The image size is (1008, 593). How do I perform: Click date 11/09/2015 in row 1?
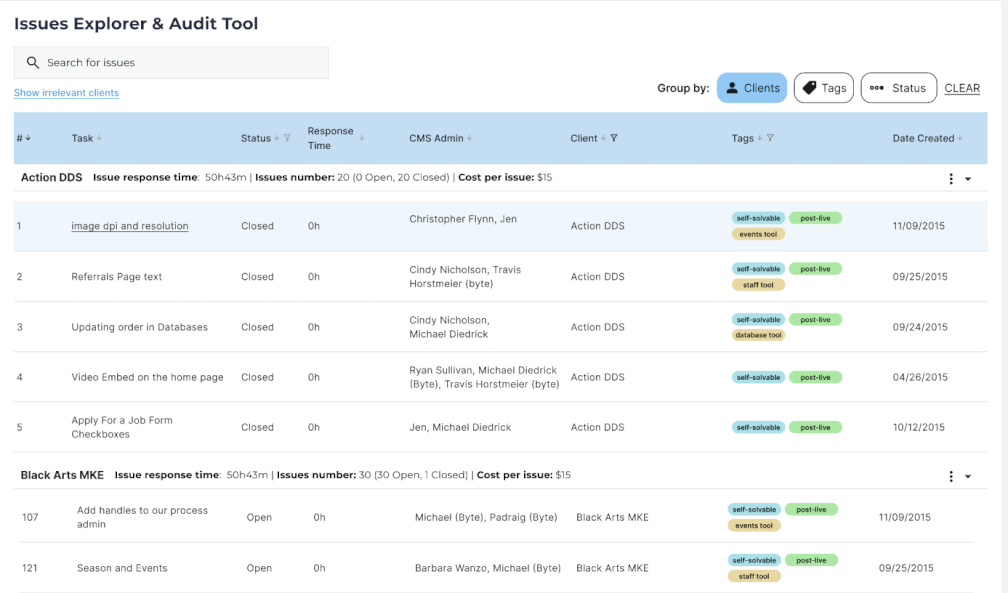pyautogui.click(x=919, y=226)
